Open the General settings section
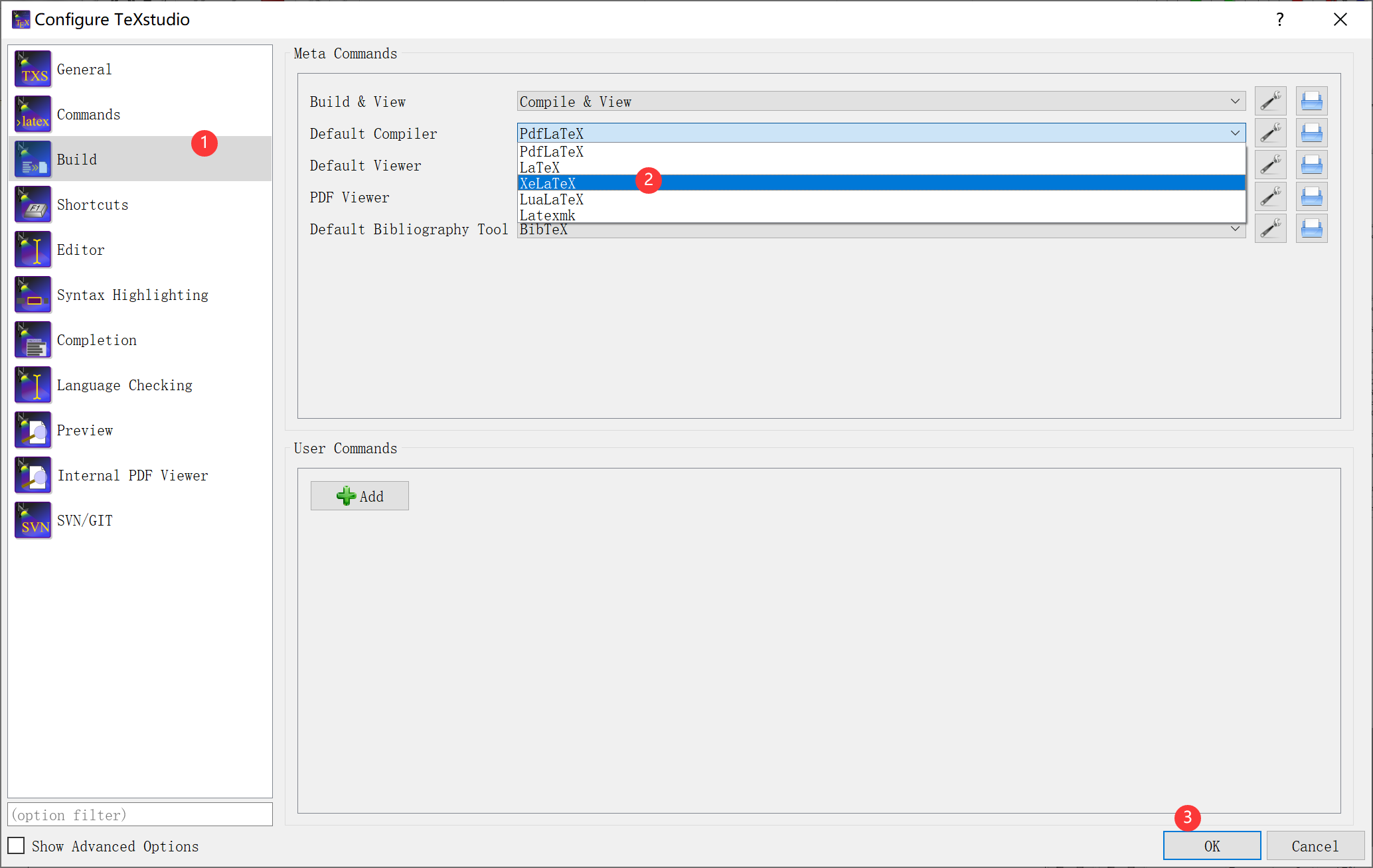This screenshot has width=1373, height=868. pos(84,69)
